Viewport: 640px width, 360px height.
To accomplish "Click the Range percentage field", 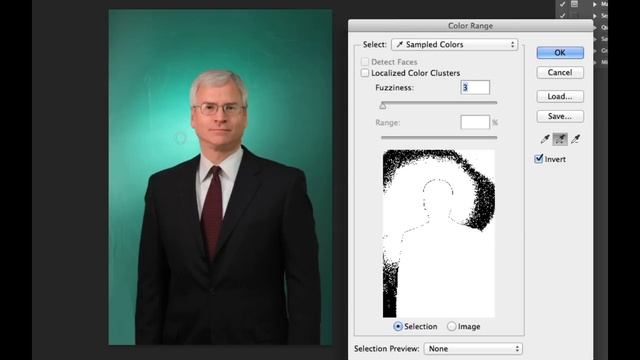I will pyautogui.click(x=475, y=122).
